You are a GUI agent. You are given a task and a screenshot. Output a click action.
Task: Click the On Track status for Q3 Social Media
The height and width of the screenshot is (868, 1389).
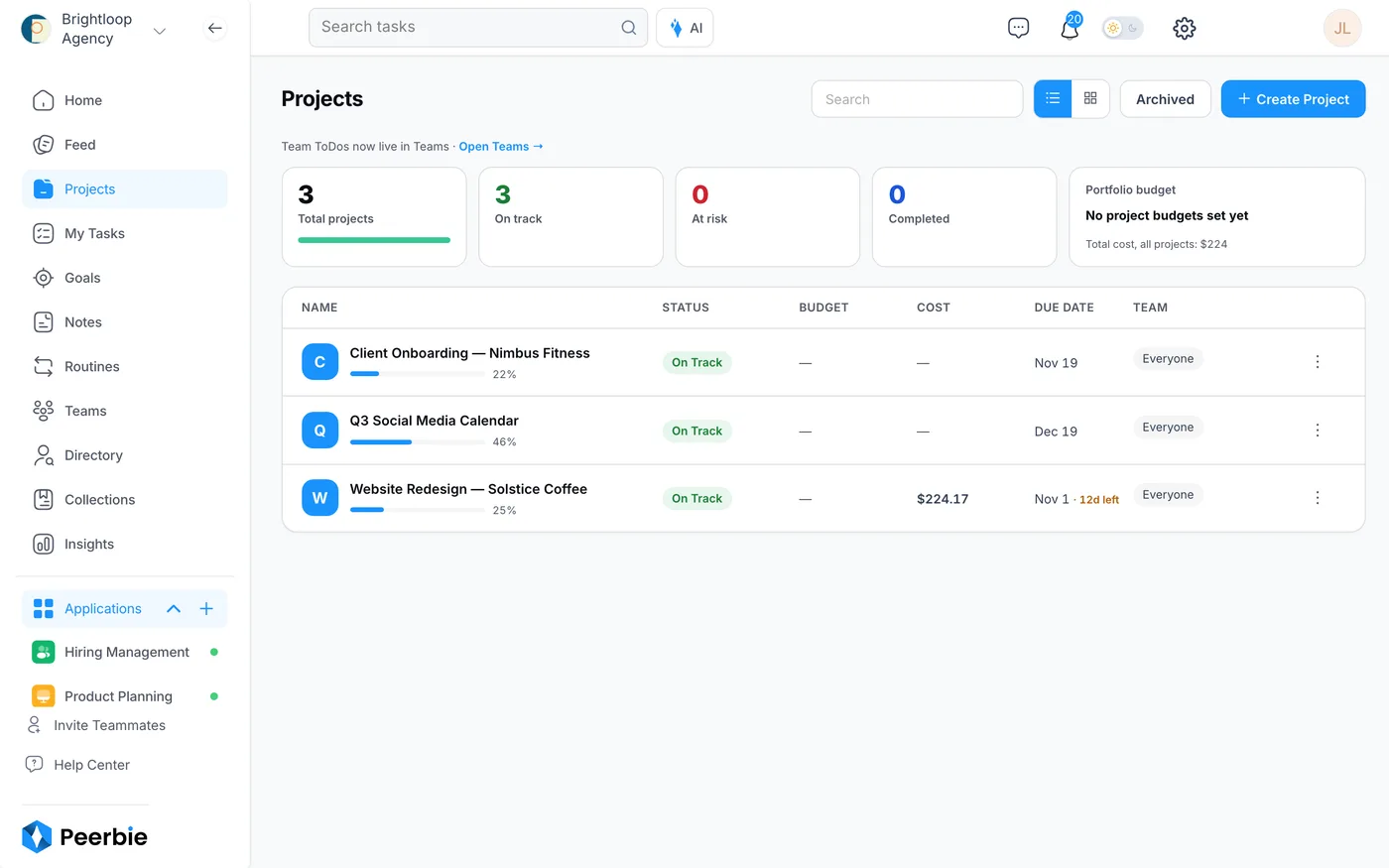point(696,431)
